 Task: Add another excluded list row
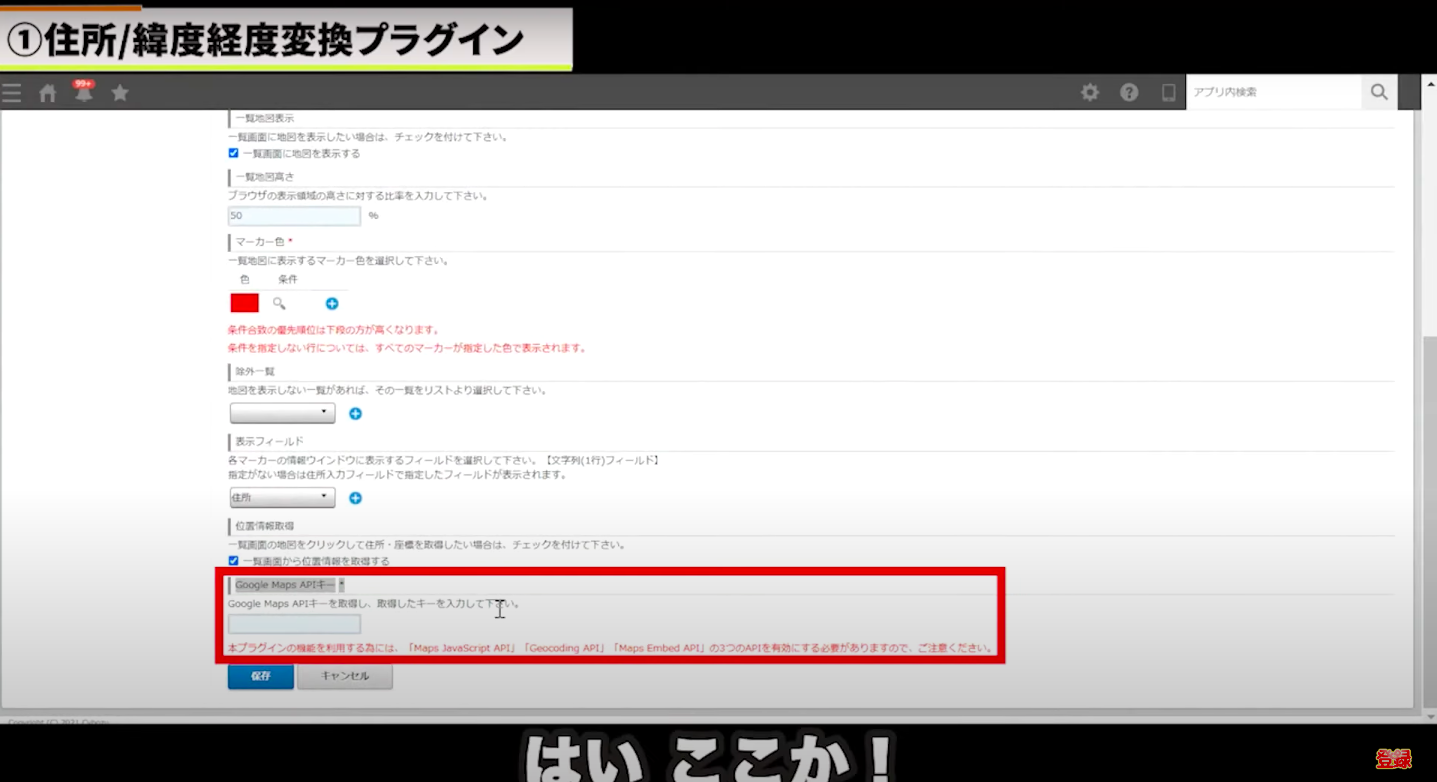(x=355, y=413)
